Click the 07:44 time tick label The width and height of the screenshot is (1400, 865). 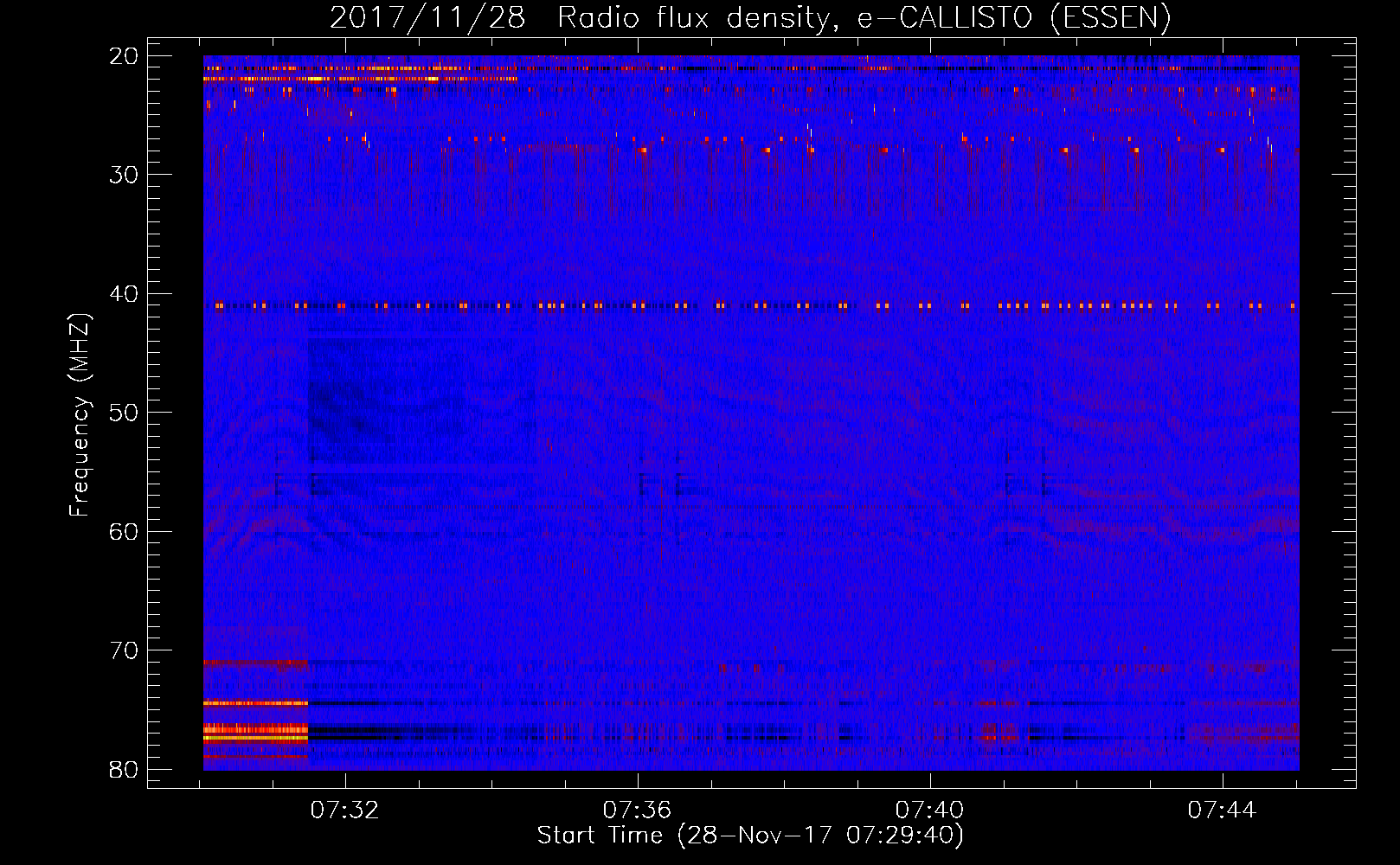[1222, 810]
